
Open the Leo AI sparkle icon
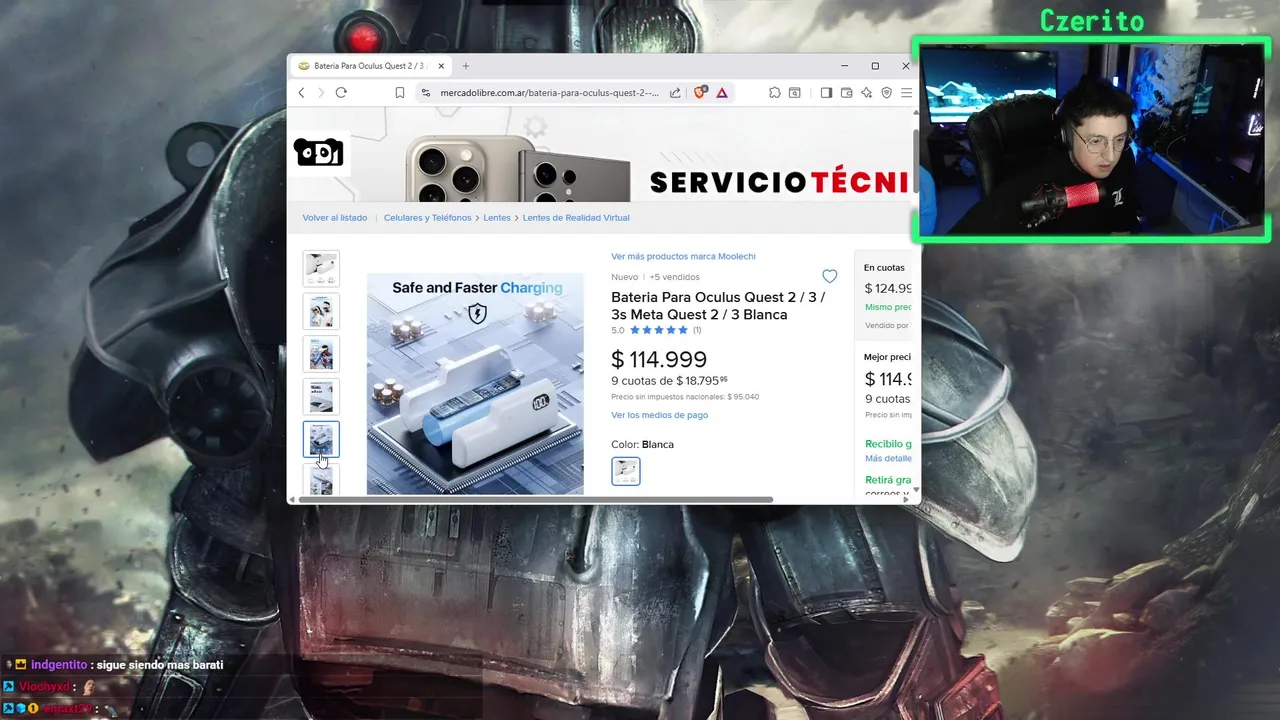866,92
